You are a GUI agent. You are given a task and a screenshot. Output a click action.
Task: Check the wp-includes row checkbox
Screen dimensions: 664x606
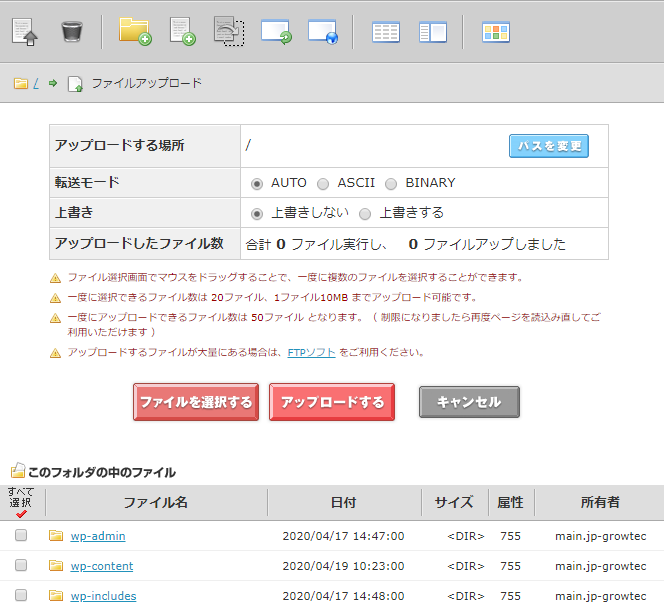click(21, 595)
